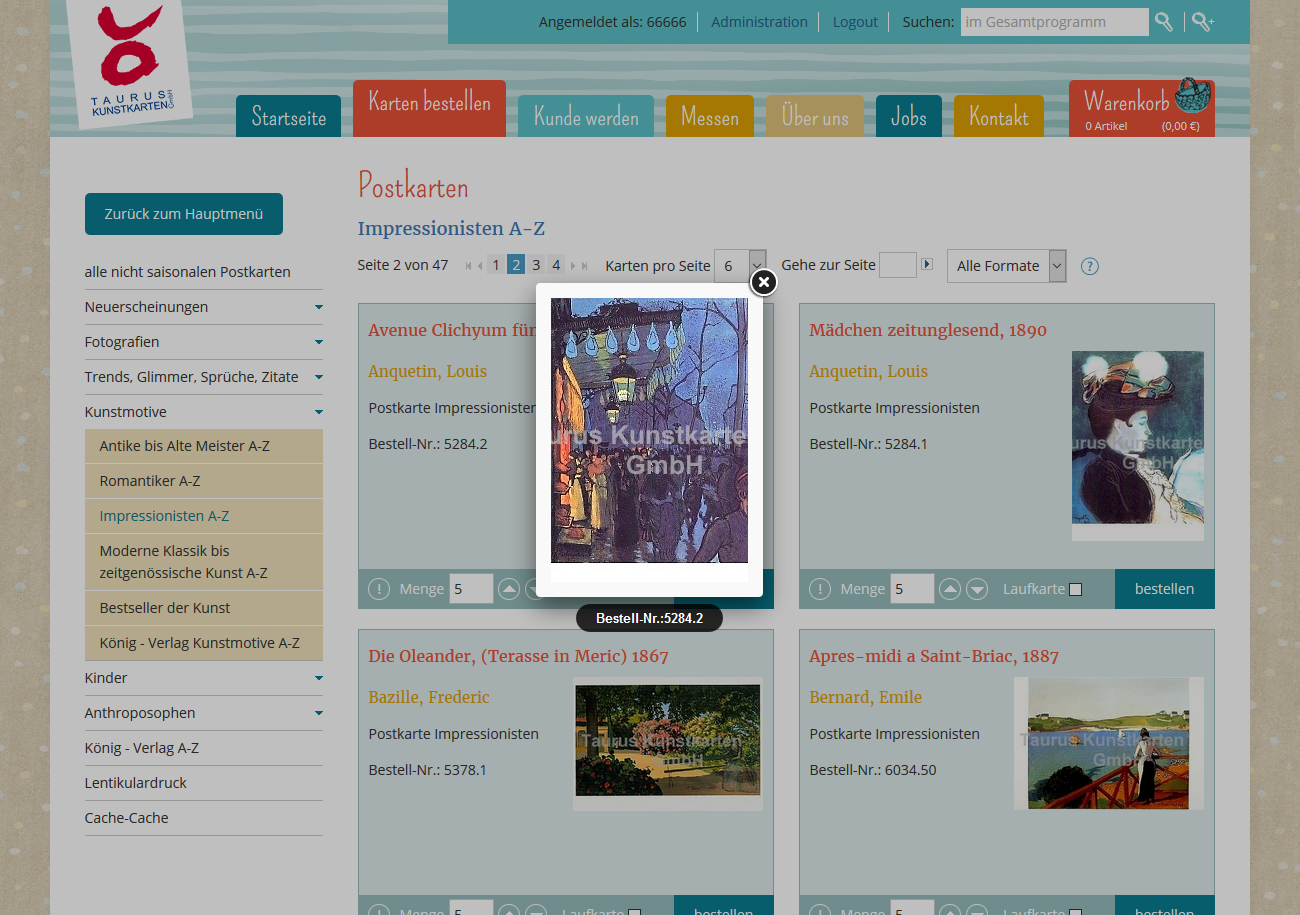The image size is (1300, 915).
Task: Open Mädchen zeitunglesend thumbnail image
Action: (1138, 446)
